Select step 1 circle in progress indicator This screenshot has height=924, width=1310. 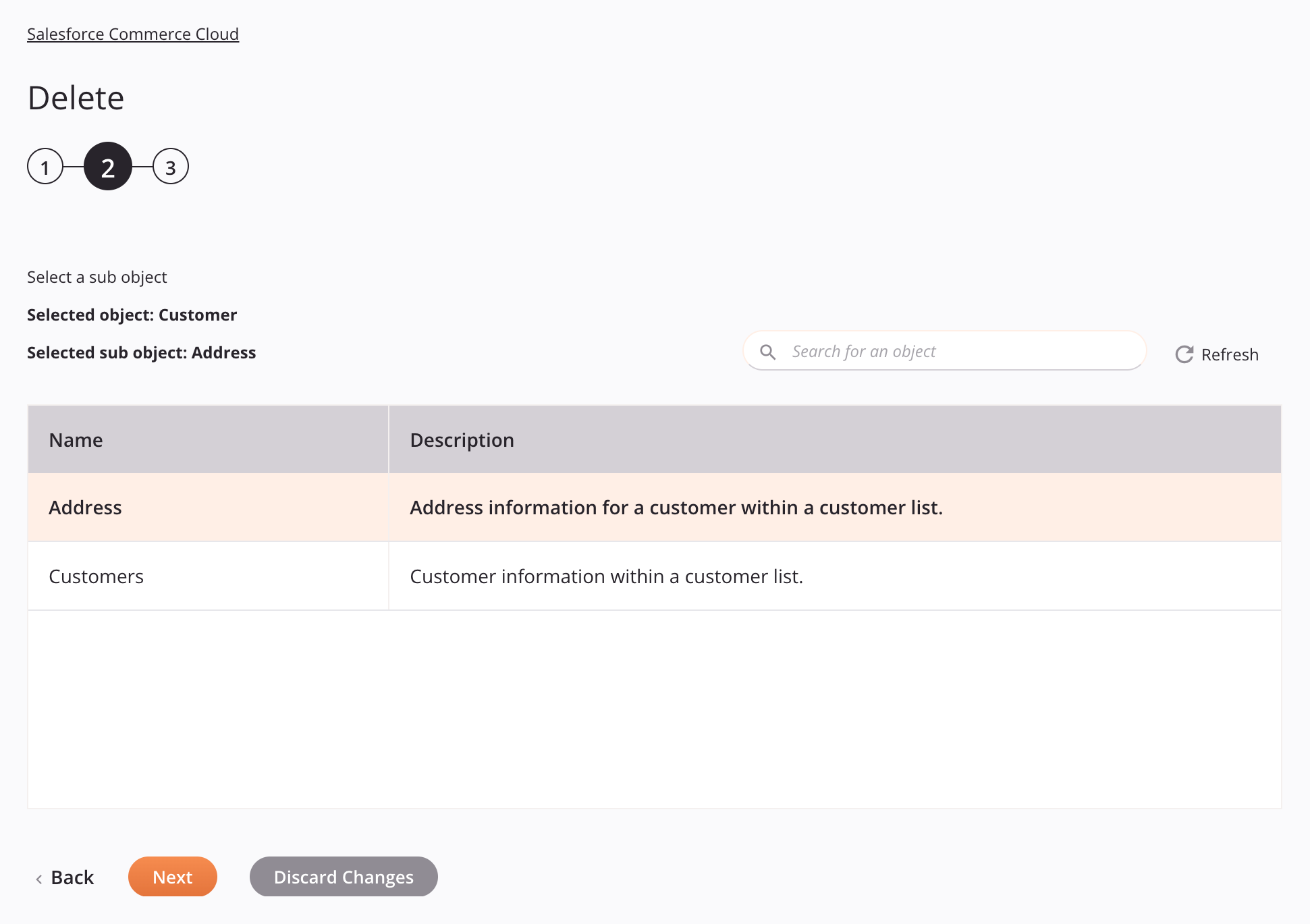pos(45,166)
